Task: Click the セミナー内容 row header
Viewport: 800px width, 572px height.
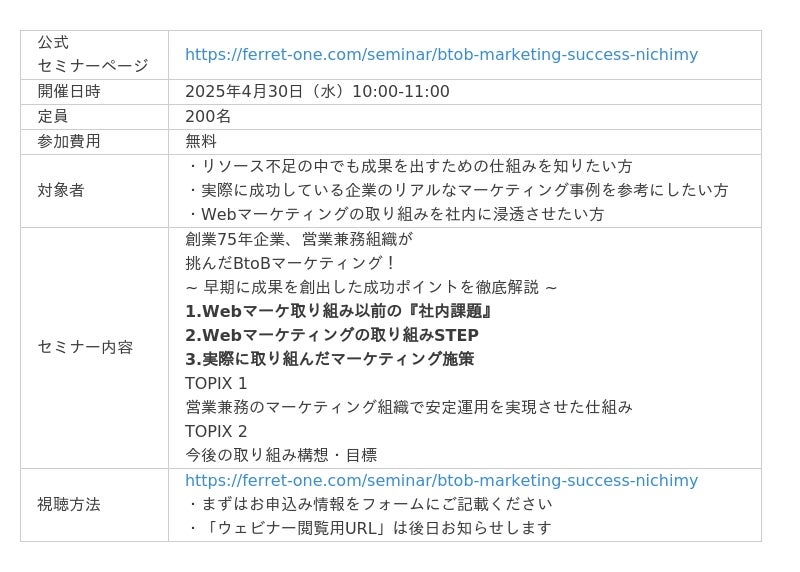Action: (x=94, y=347)
